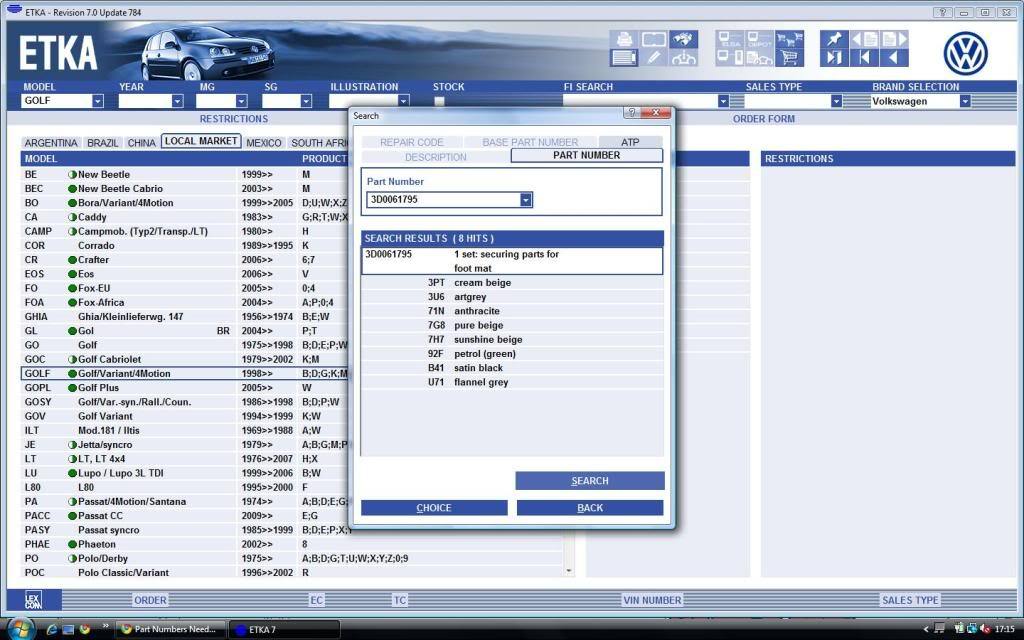Screen dimensions: 1024x640
Task: Click the handlebar icon under the binoculars
Action: pos(683,57)
